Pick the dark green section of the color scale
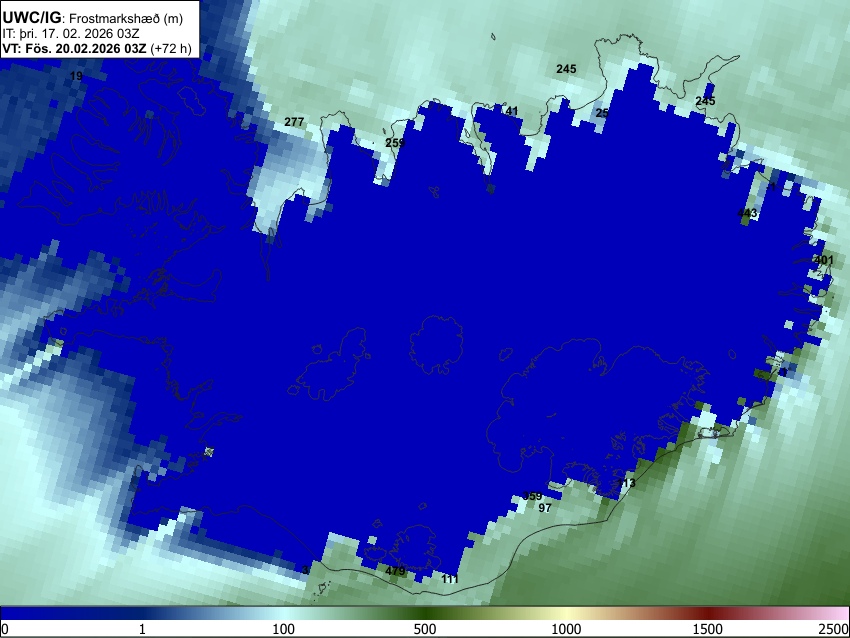Viewport: 850px width, 638px height. tap(424, 613)
